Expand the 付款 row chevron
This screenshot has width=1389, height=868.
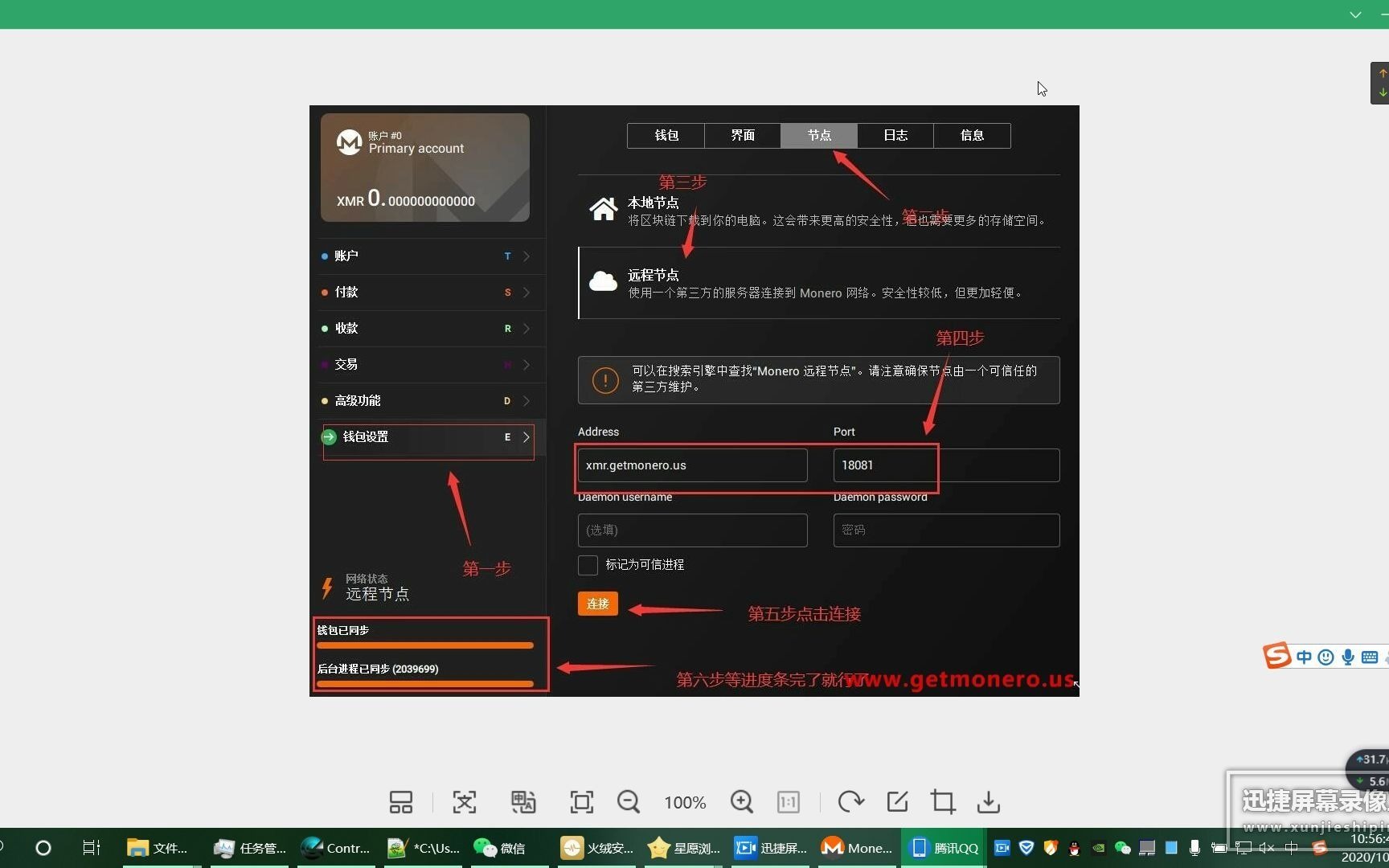point(527,293)
